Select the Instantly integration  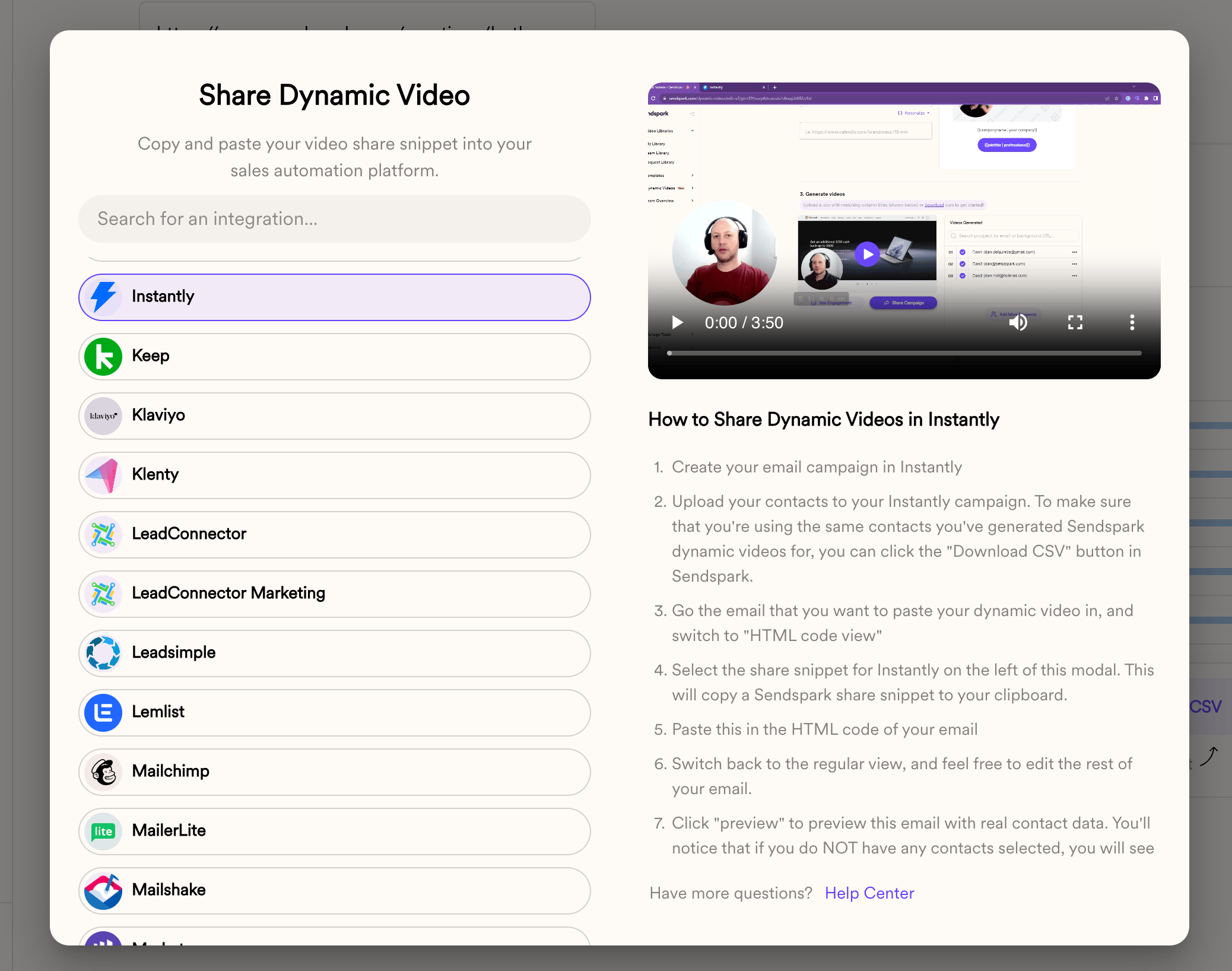click(x=335, y=297)
